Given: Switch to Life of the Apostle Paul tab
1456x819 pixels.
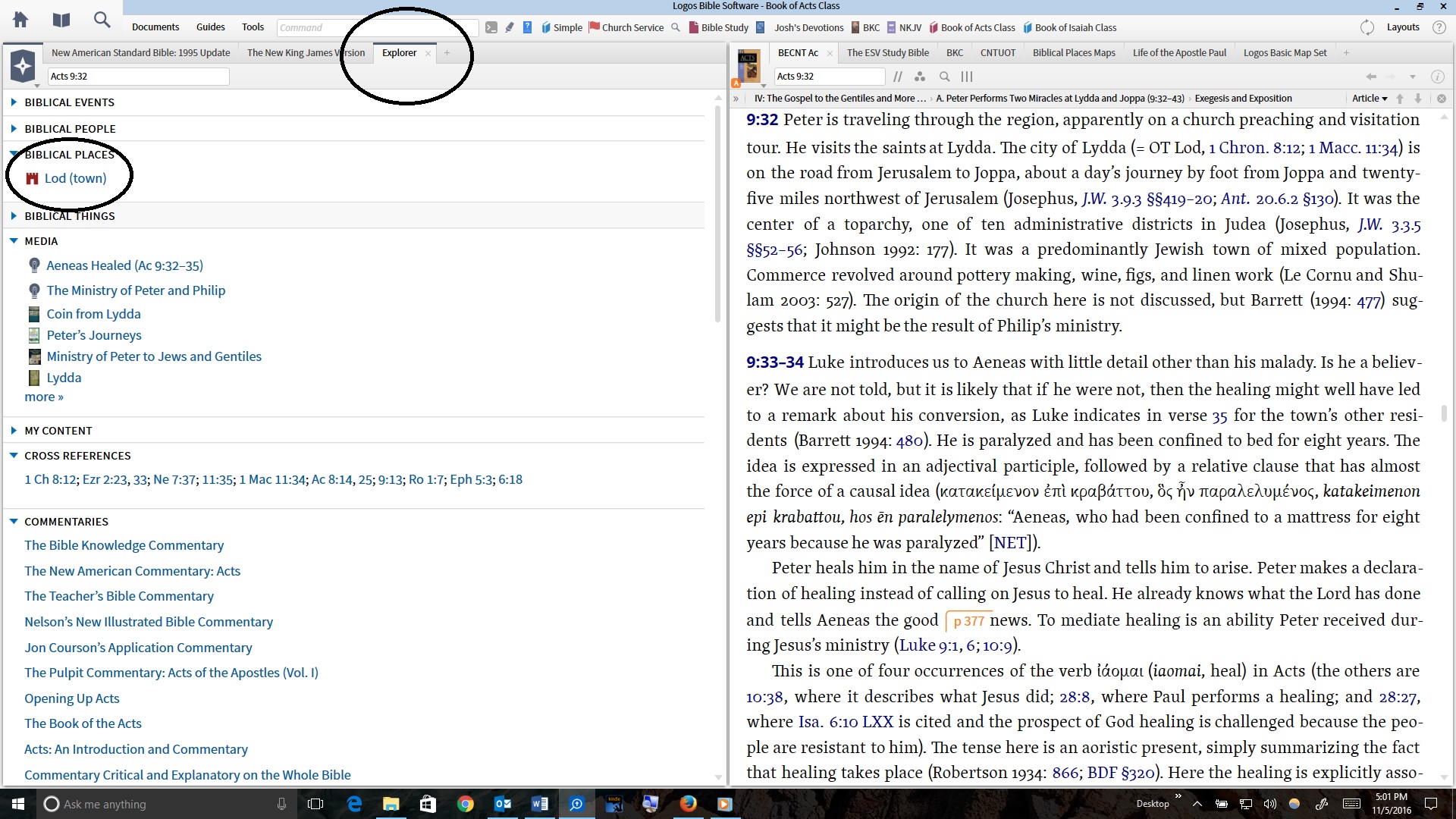Looking at the screenshot, I should tap(1179, 53).
